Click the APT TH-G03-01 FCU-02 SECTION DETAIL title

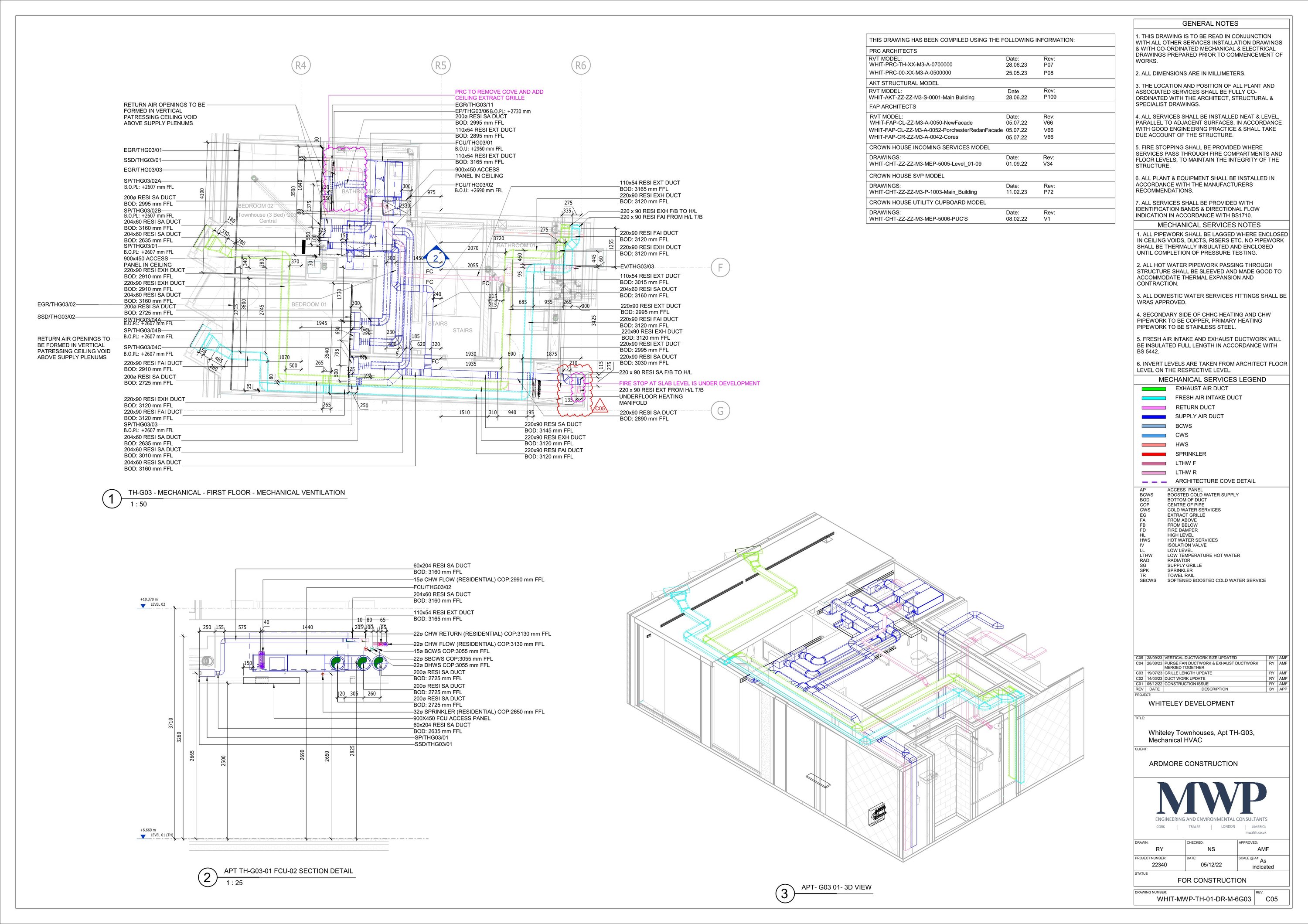pyautogui.click(x=288, y=870)
